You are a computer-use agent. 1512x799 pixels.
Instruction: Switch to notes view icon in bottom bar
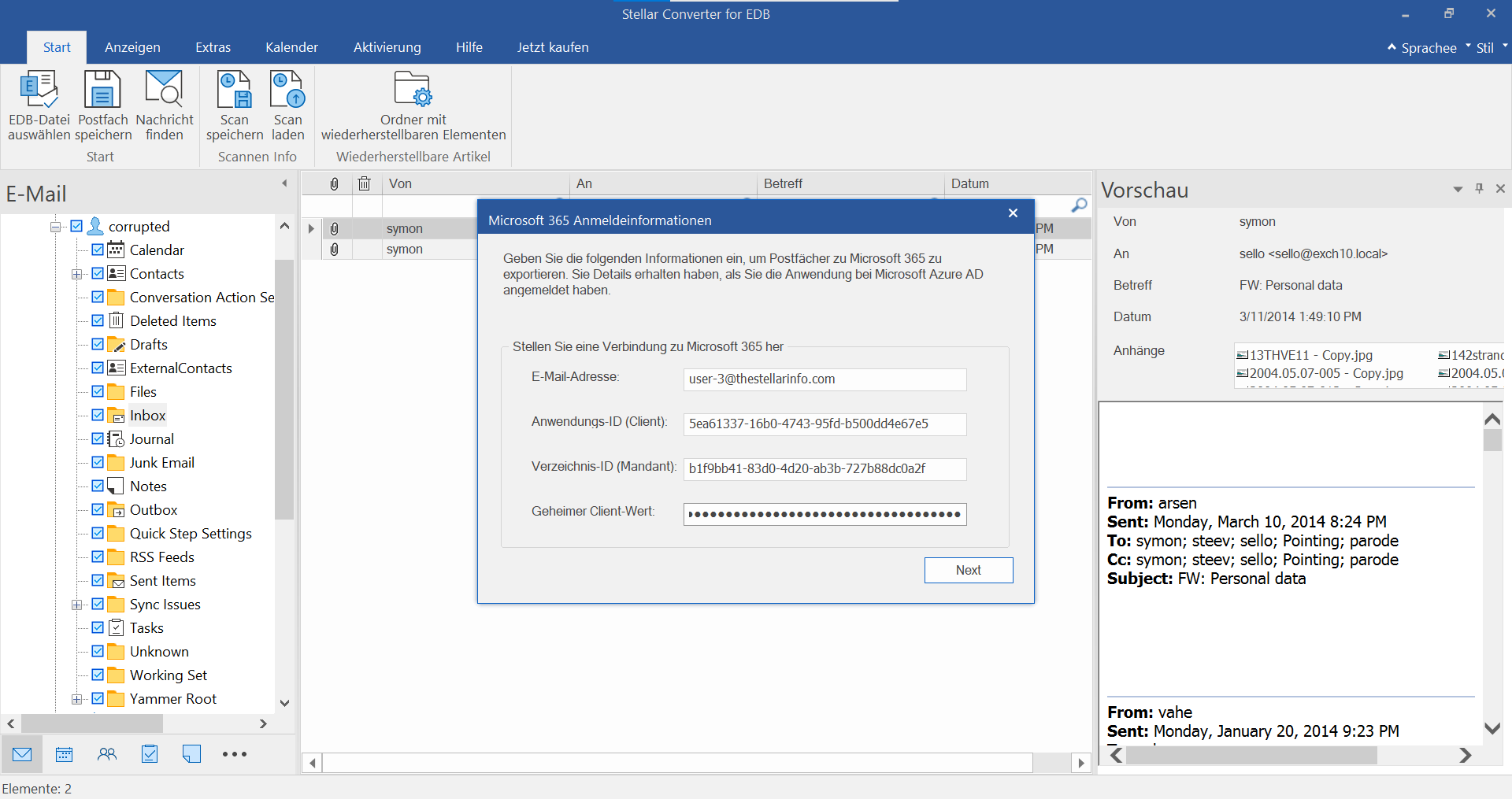tap(191, 754)
